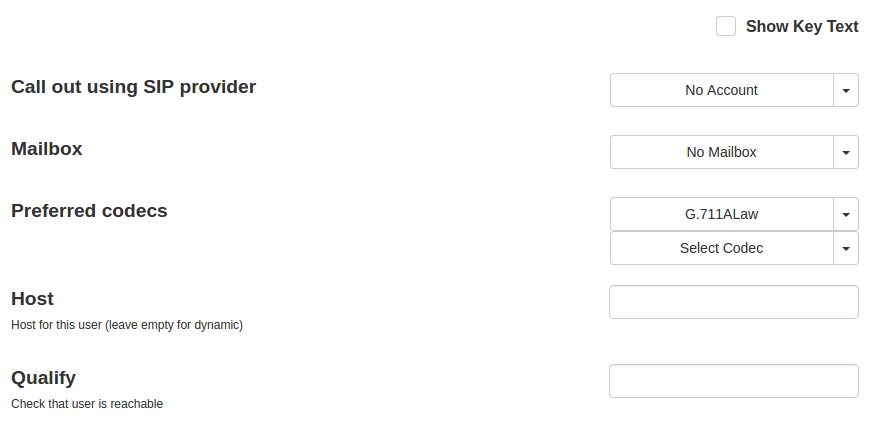The height and width of the screenshot is (437, 884).
Task: Open the No Account SIP provider selector
Action: [721, 90]
